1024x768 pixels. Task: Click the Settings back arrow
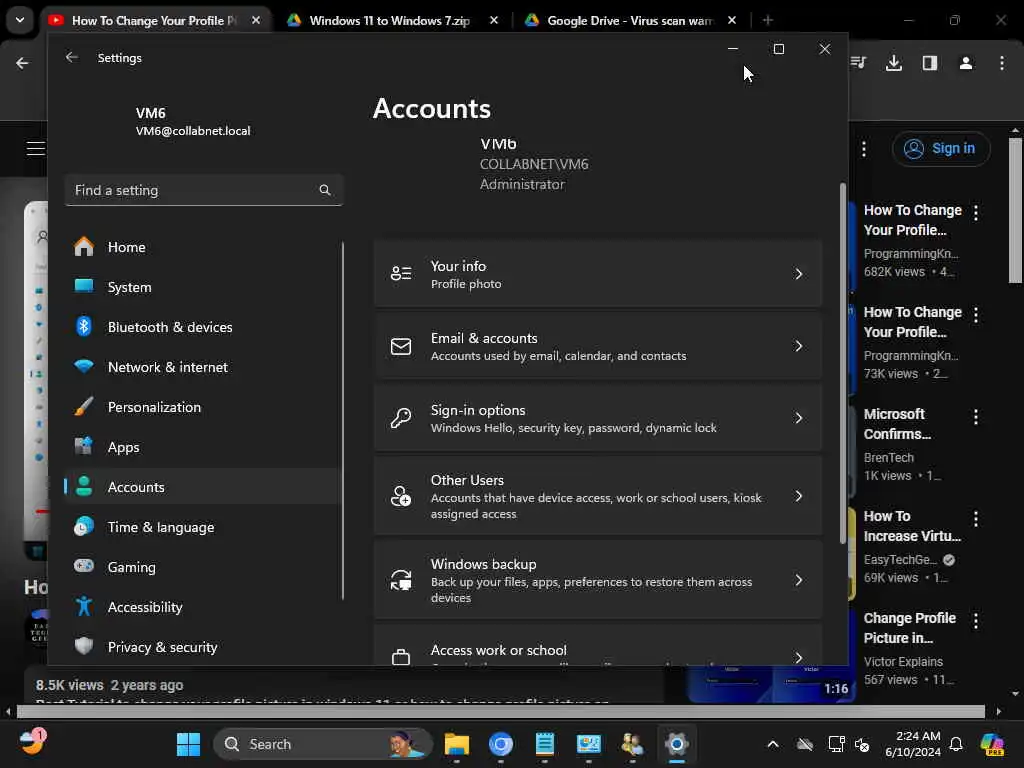coord(72,57)
